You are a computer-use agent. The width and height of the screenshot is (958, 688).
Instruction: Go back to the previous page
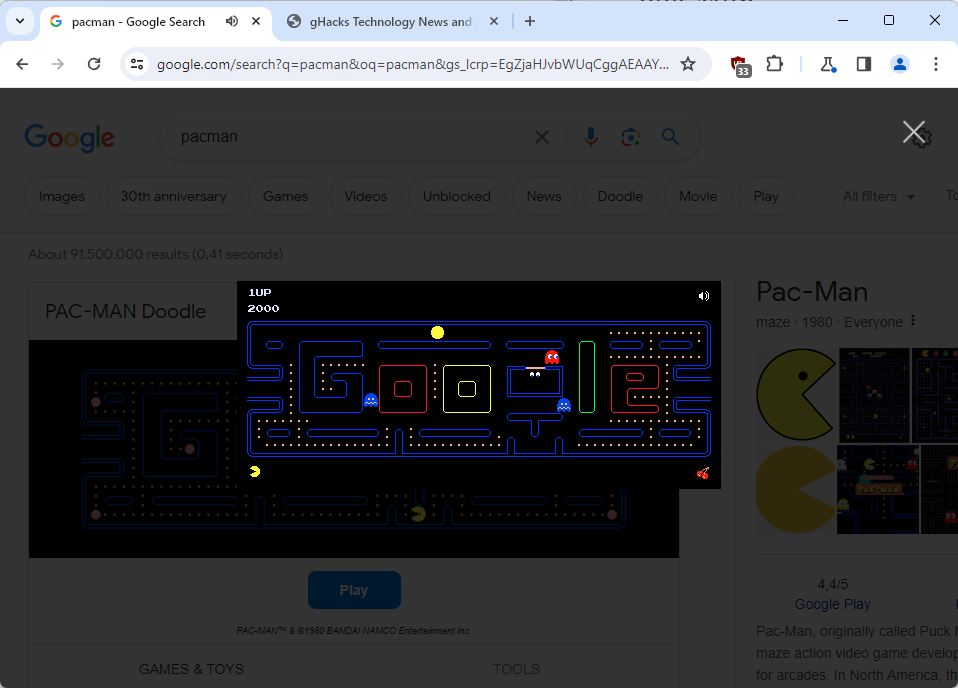[23, 64]
